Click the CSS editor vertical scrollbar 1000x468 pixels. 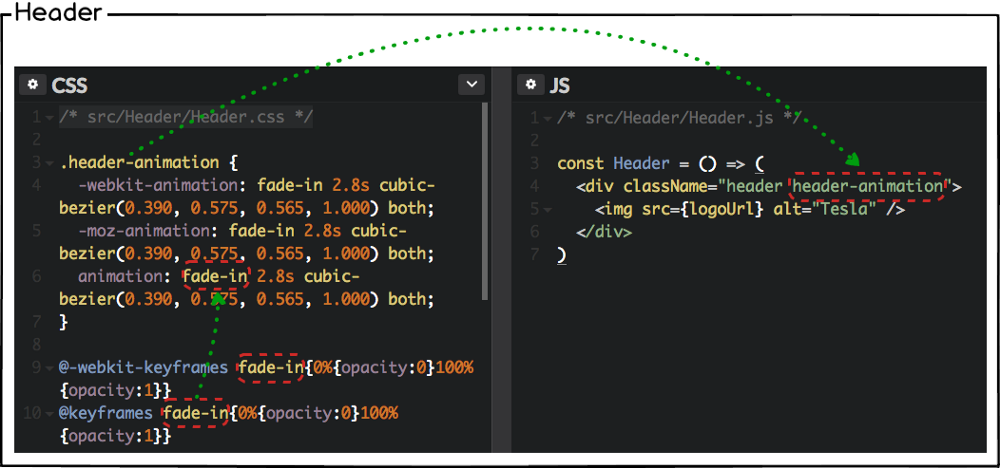point(485,200)
